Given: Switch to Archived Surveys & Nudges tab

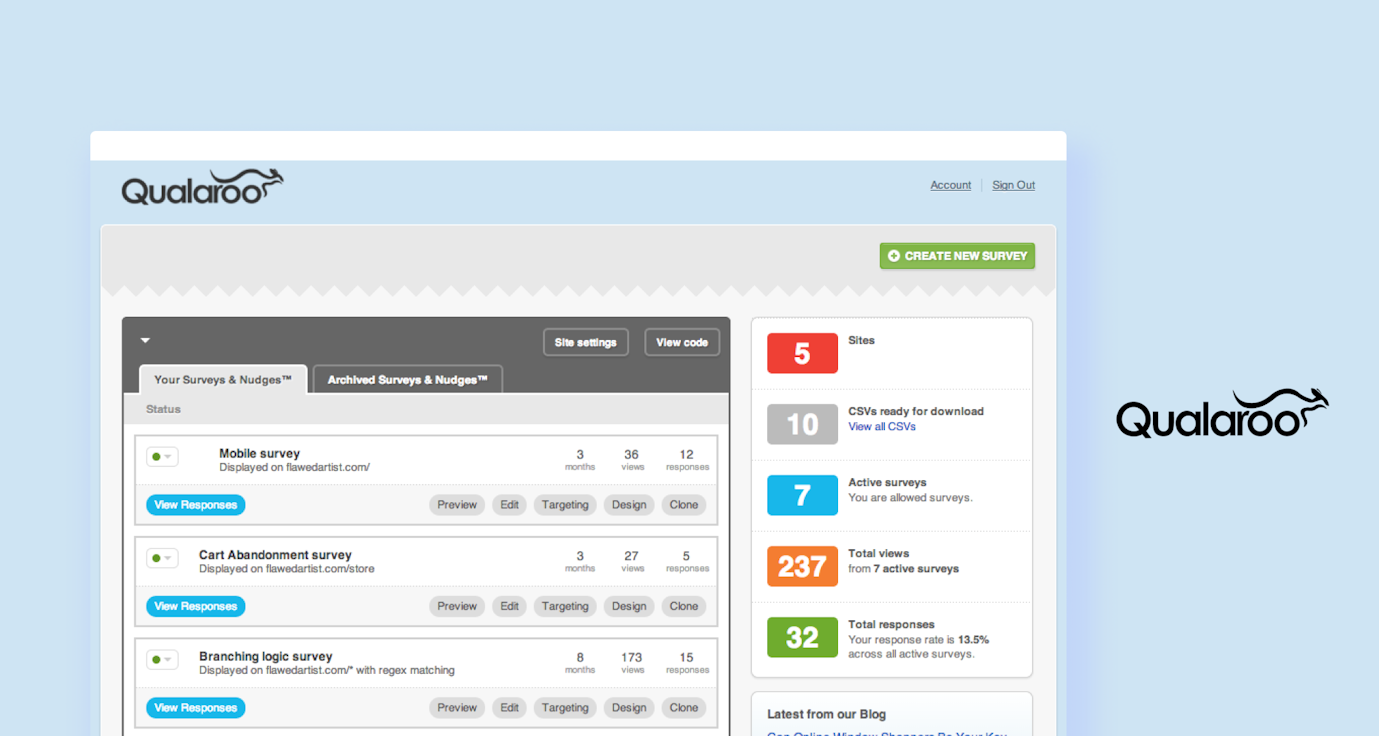Looking at the screenshot, I should [407, 379].
